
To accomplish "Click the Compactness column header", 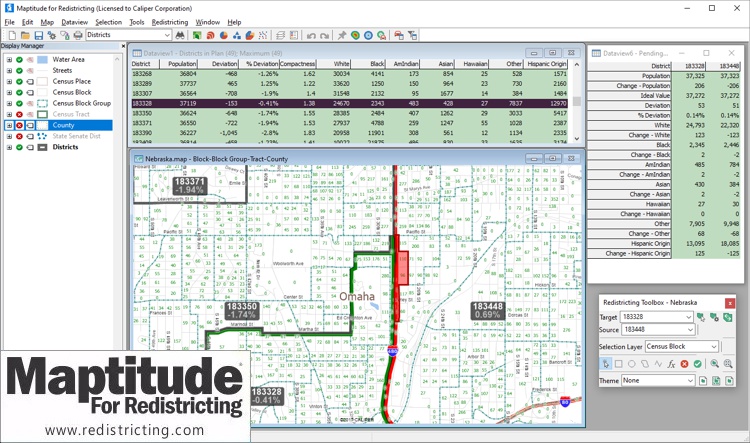I will coord(298,63).
